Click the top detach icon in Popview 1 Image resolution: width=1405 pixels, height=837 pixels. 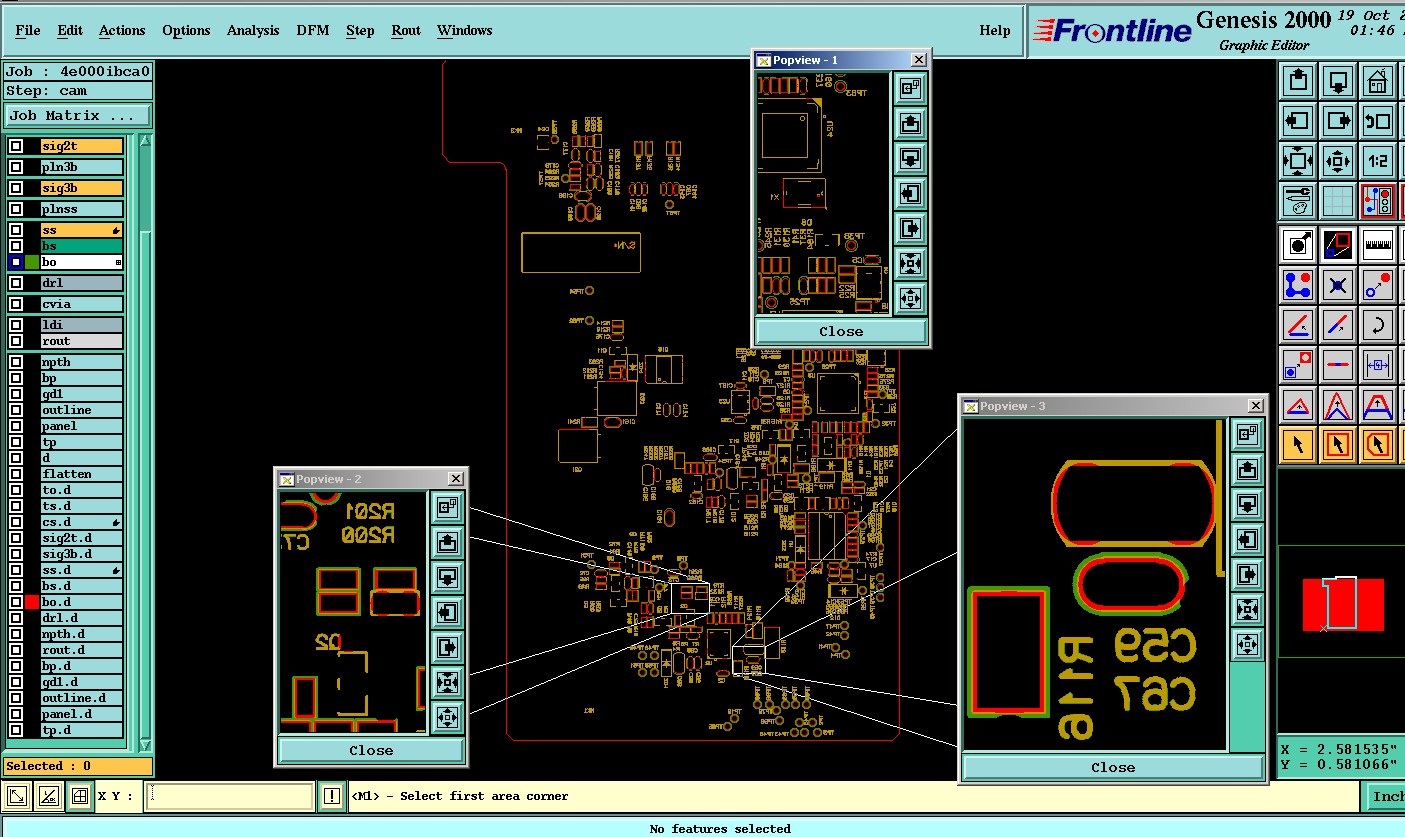coord(910,89)
